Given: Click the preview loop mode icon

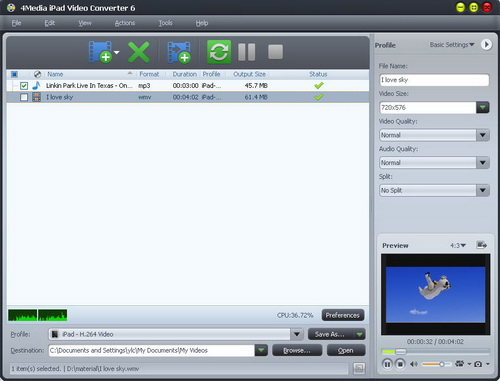Looking at the screenshot, I should [460, 364].
